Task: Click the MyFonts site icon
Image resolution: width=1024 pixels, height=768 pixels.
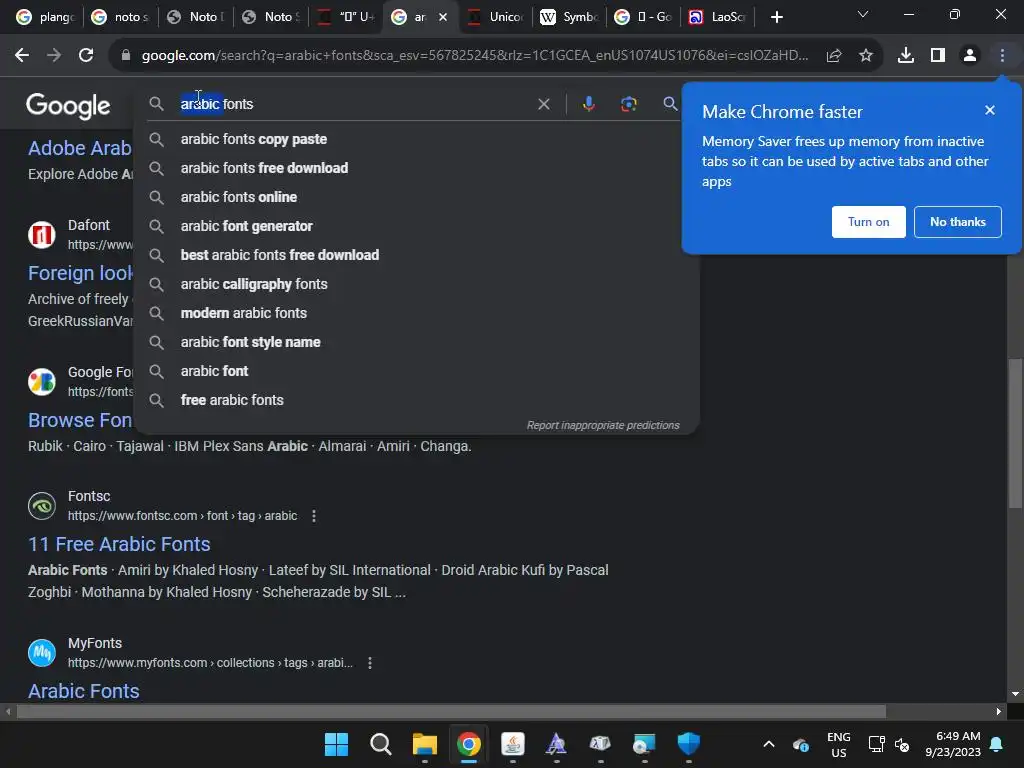Action: pyautogui.click(x=42, y=653)
